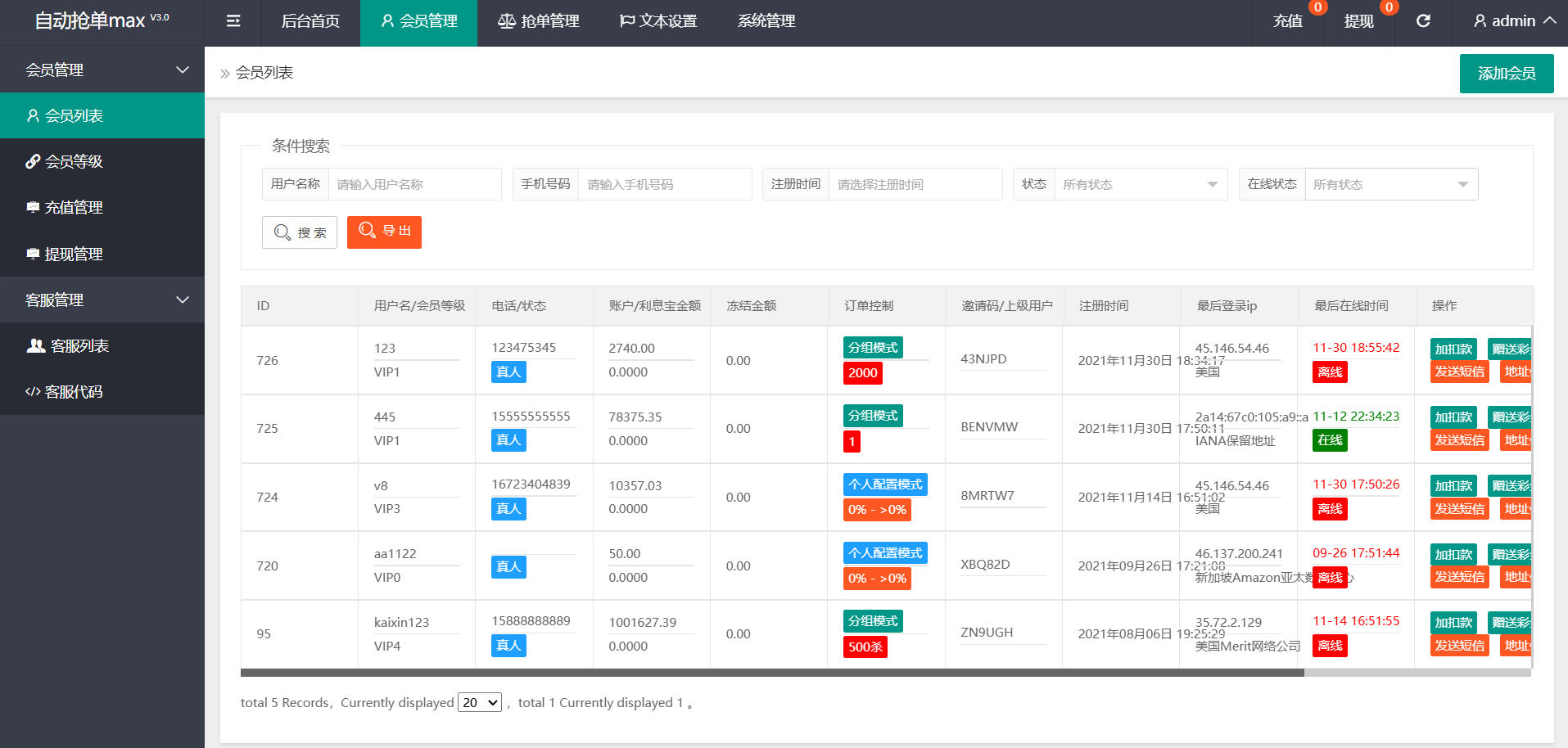This screenshot has width=1568, height=748.
Task: Open the 在线状态 dropdown filter
Action: [x=1390, y=184]
